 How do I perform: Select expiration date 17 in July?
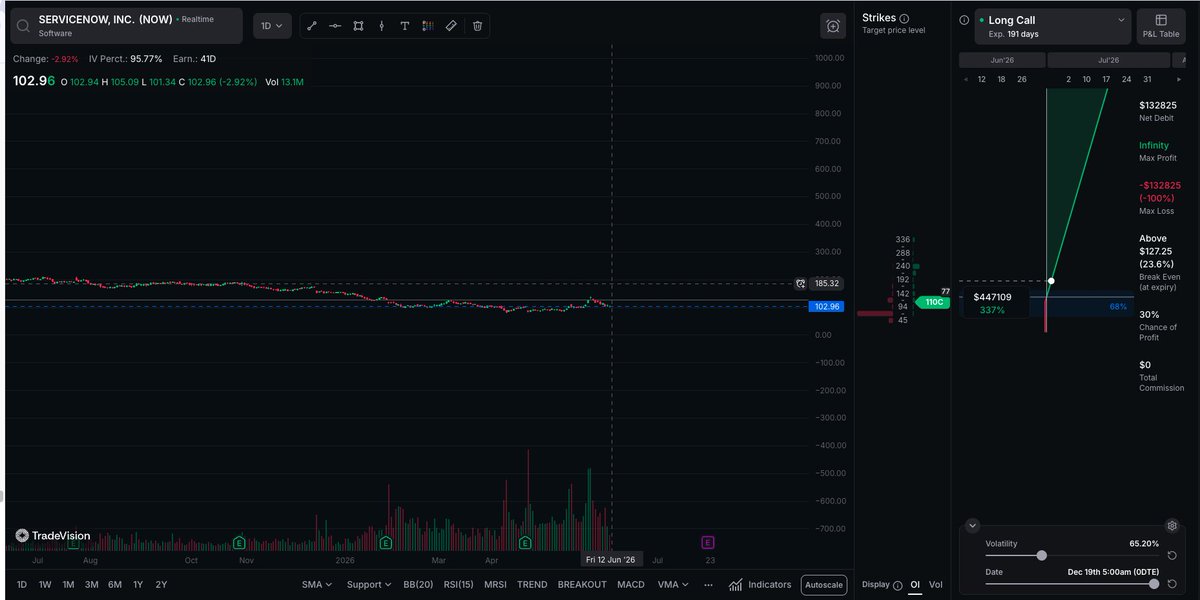[x=1106, y=79]
